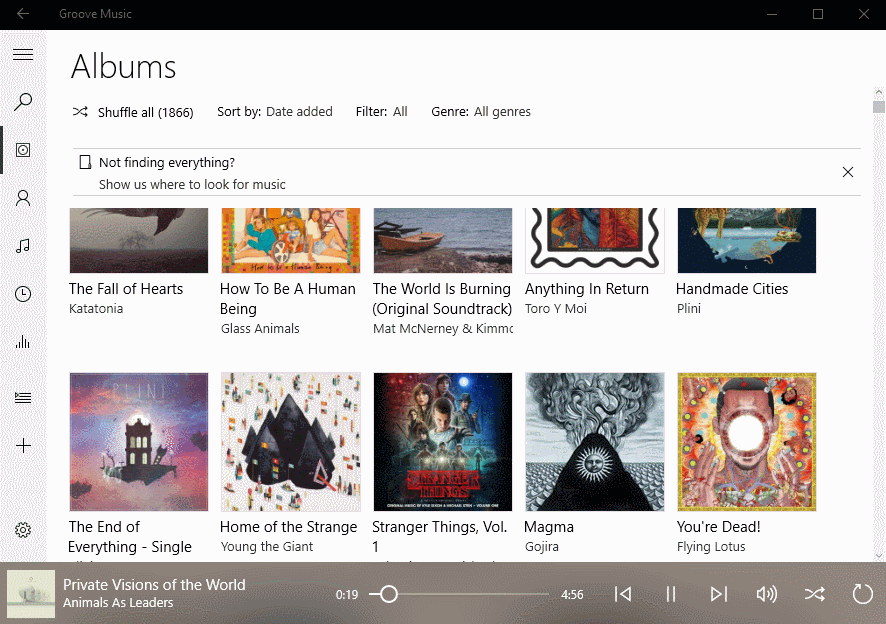886x624 pixels.
Task: Click artist name Katatonia
Action: pyautogui.click(x=96, y=309)
